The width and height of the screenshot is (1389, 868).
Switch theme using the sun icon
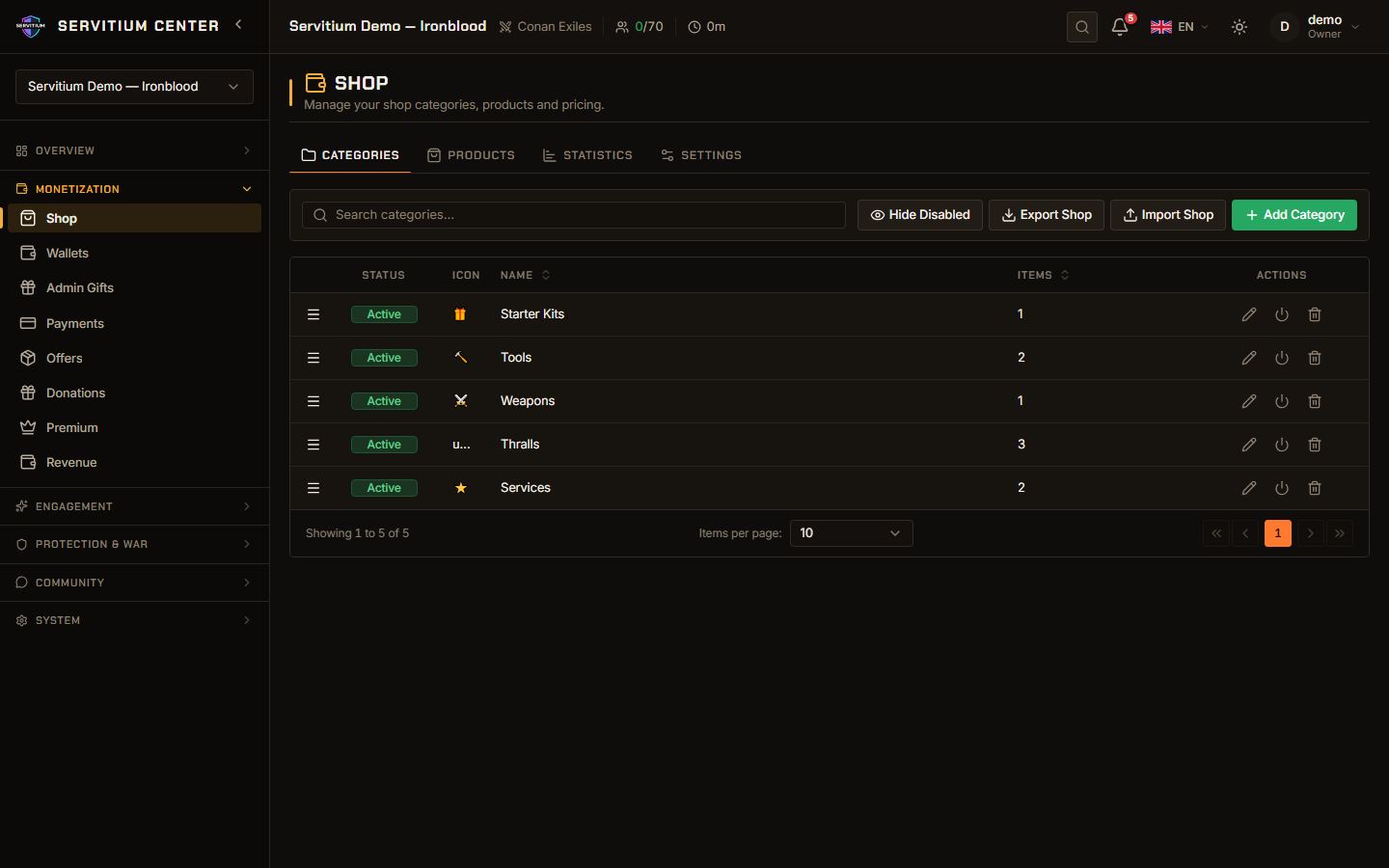point(1239,27)
